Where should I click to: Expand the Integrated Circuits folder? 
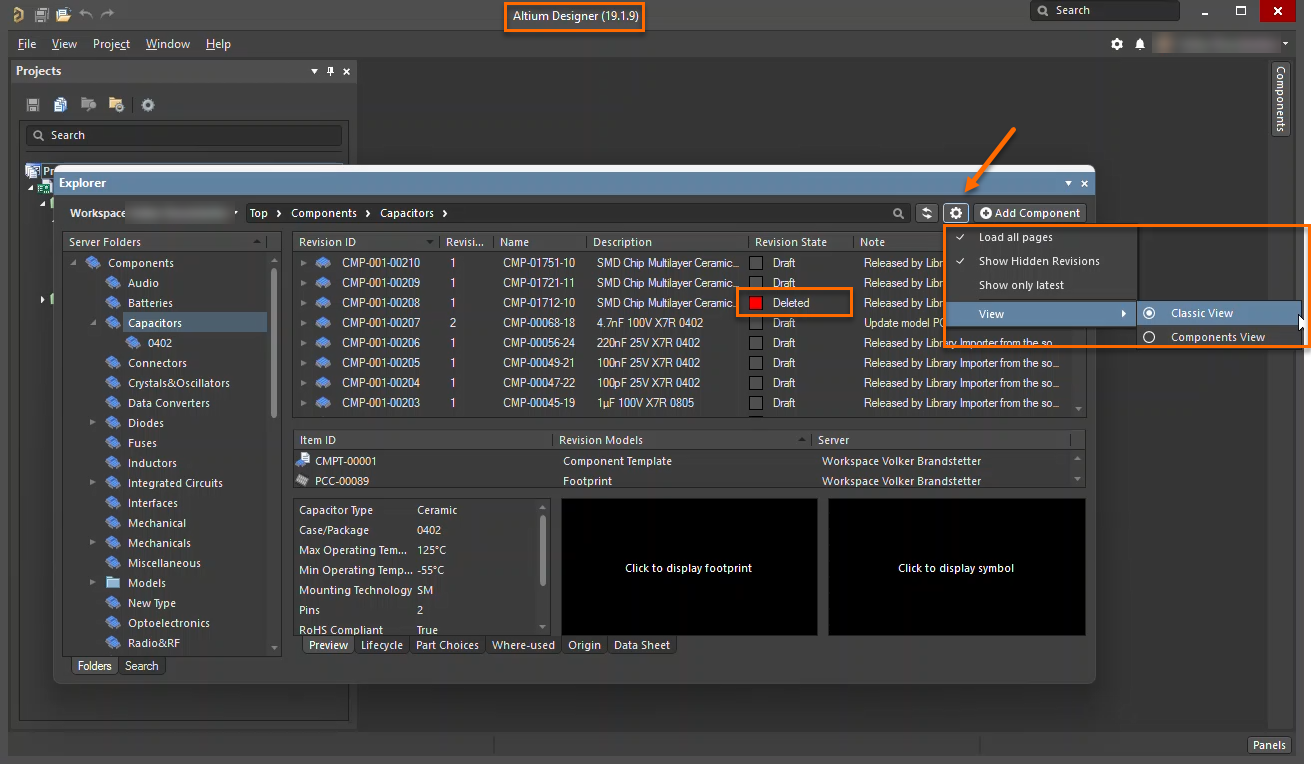93,483
